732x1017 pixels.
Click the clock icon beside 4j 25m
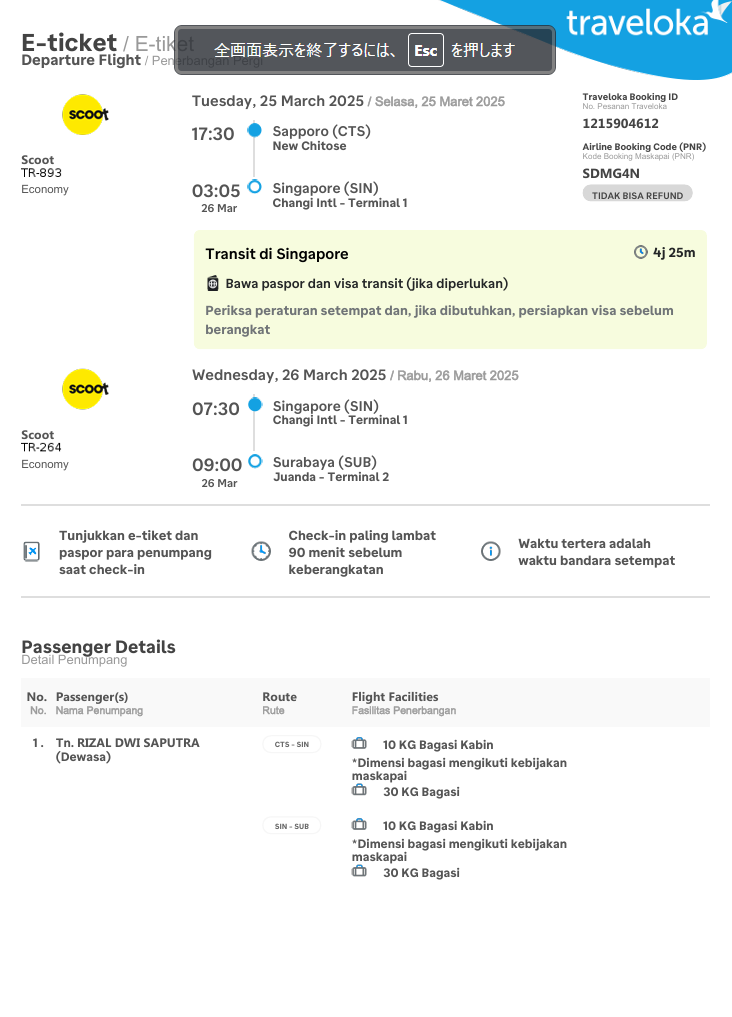(x=641, y=252)
